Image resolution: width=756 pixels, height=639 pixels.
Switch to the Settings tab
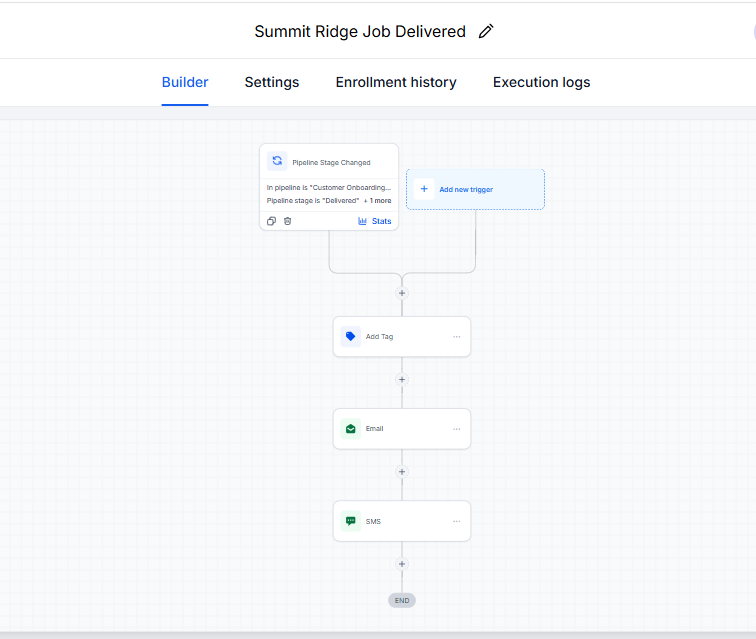click(272, 82)
